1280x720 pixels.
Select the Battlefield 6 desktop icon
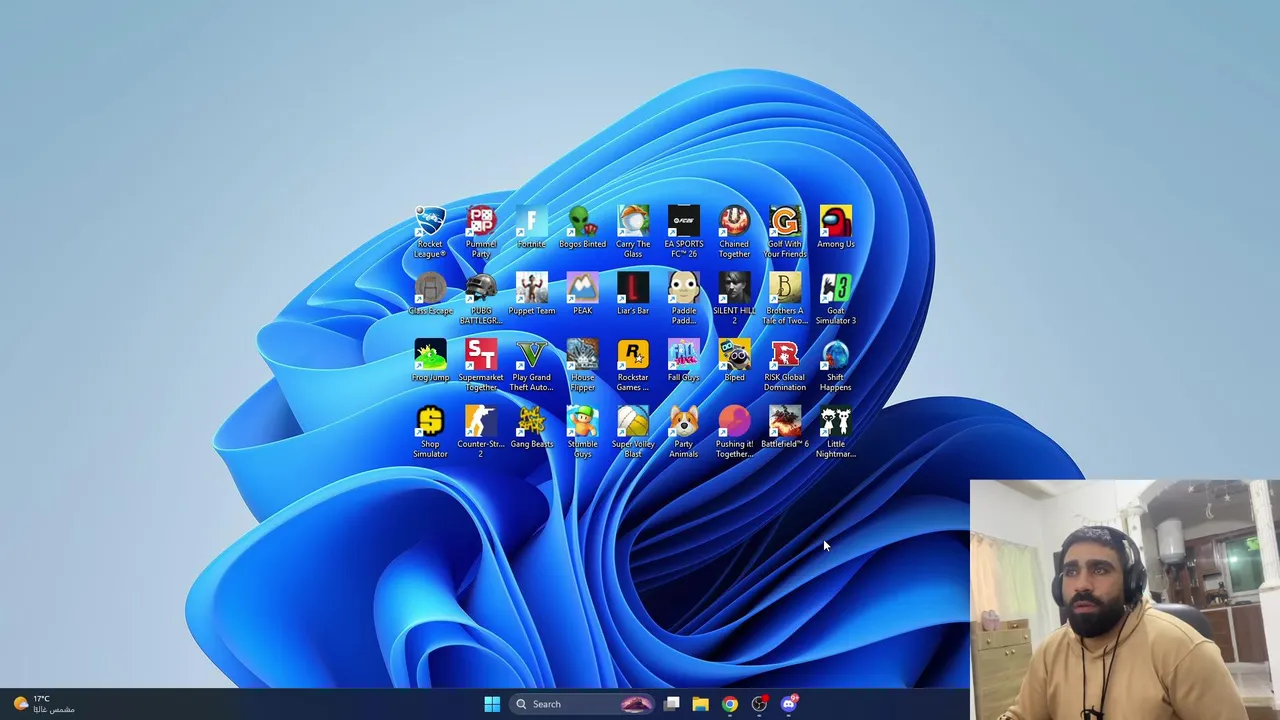tap(785, 428)
